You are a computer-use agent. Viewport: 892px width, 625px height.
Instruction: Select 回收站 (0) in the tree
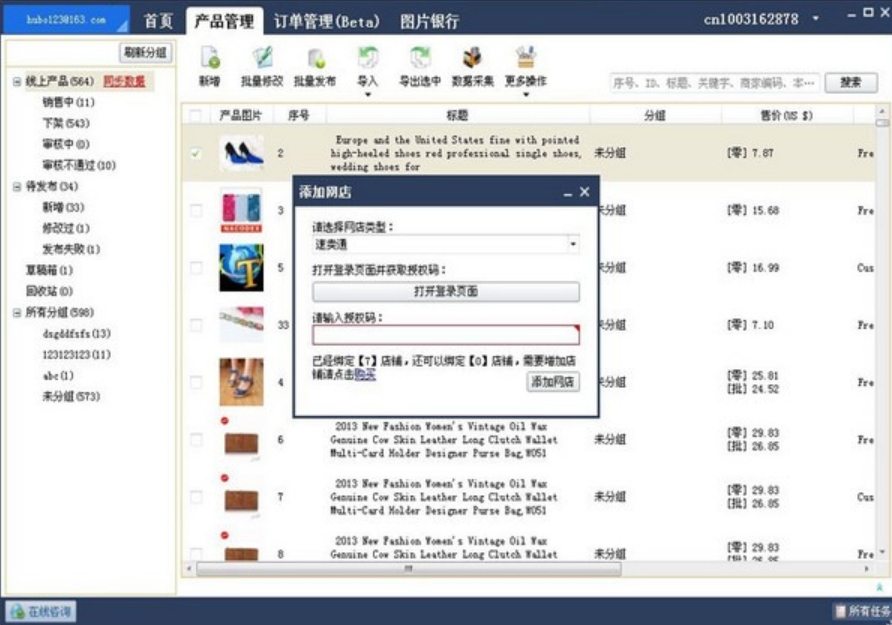49,291
